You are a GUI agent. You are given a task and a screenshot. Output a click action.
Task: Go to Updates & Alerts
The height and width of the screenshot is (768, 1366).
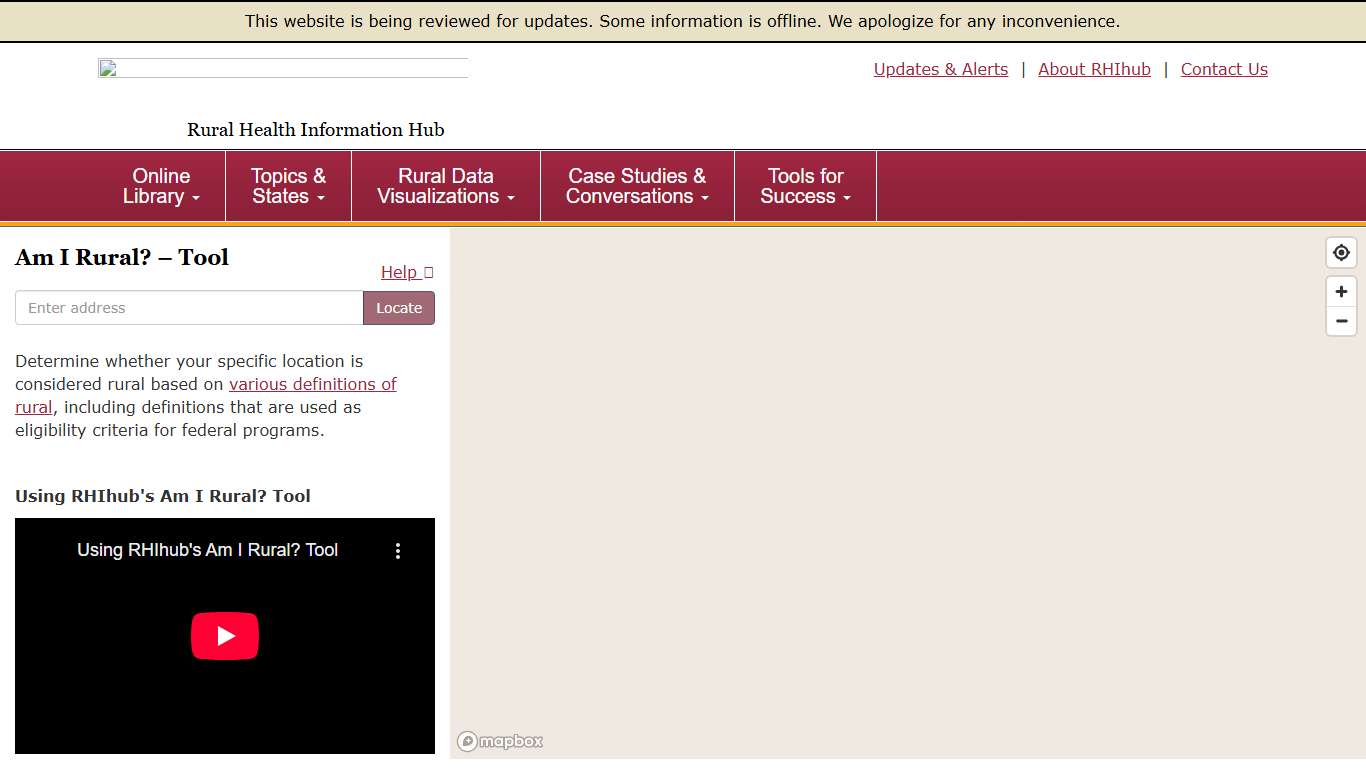pyautogui.click(x=940, y=69)
